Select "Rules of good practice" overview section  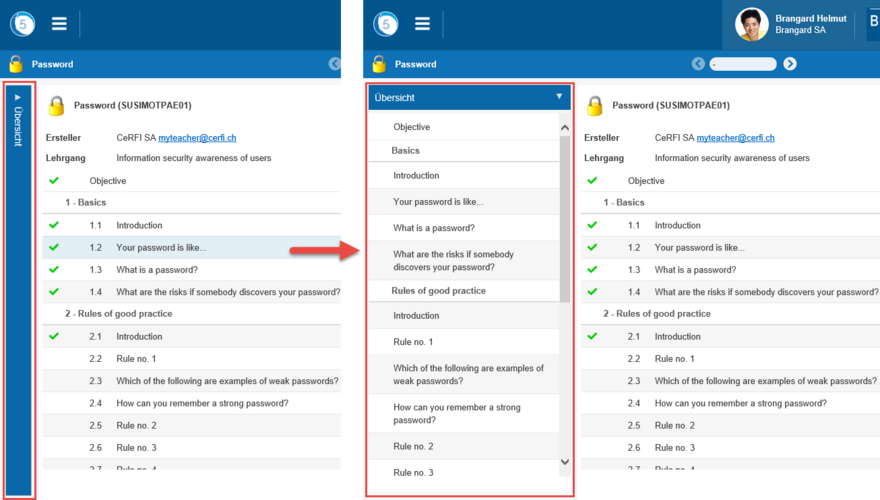[x=439, y=290]
